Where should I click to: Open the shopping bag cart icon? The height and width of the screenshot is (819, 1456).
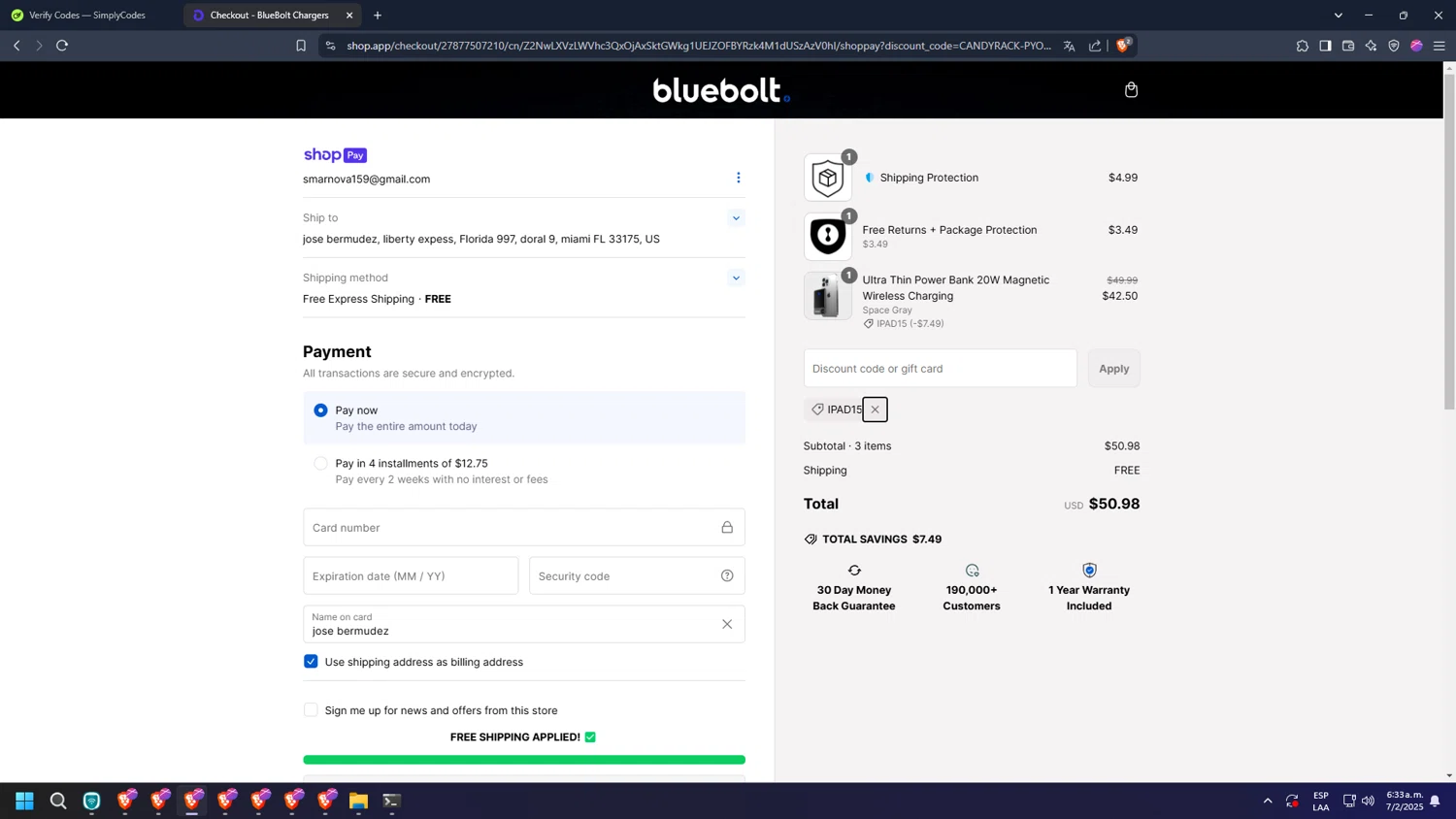[1131, 90]
